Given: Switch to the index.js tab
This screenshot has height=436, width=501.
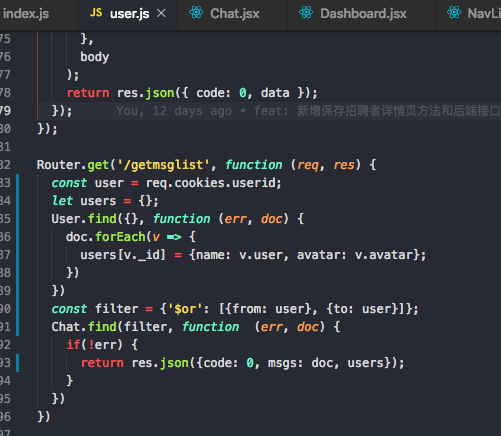Looking at the screenshot, I should (x=26, y=14).
